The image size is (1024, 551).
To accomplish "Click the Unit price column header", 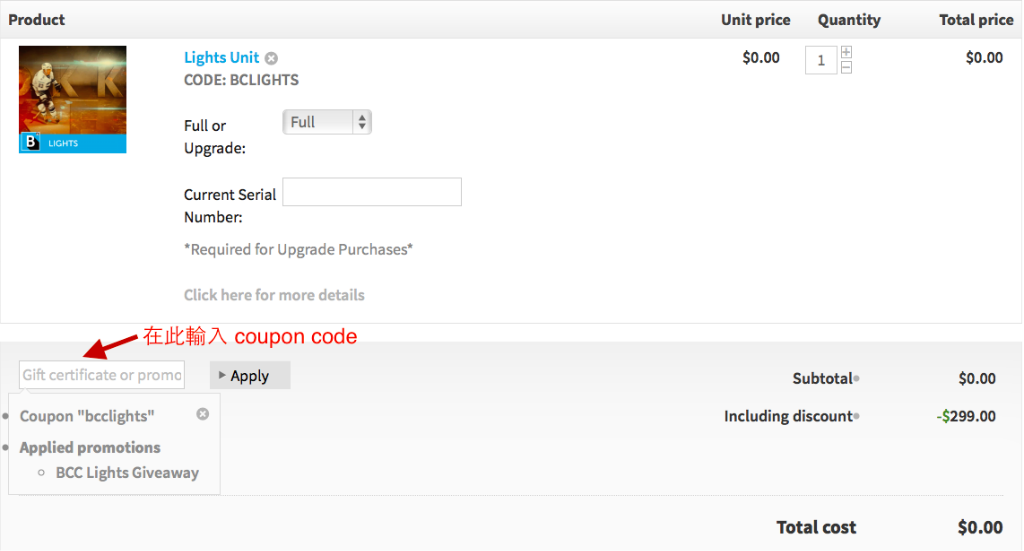I will coord(756,20).
